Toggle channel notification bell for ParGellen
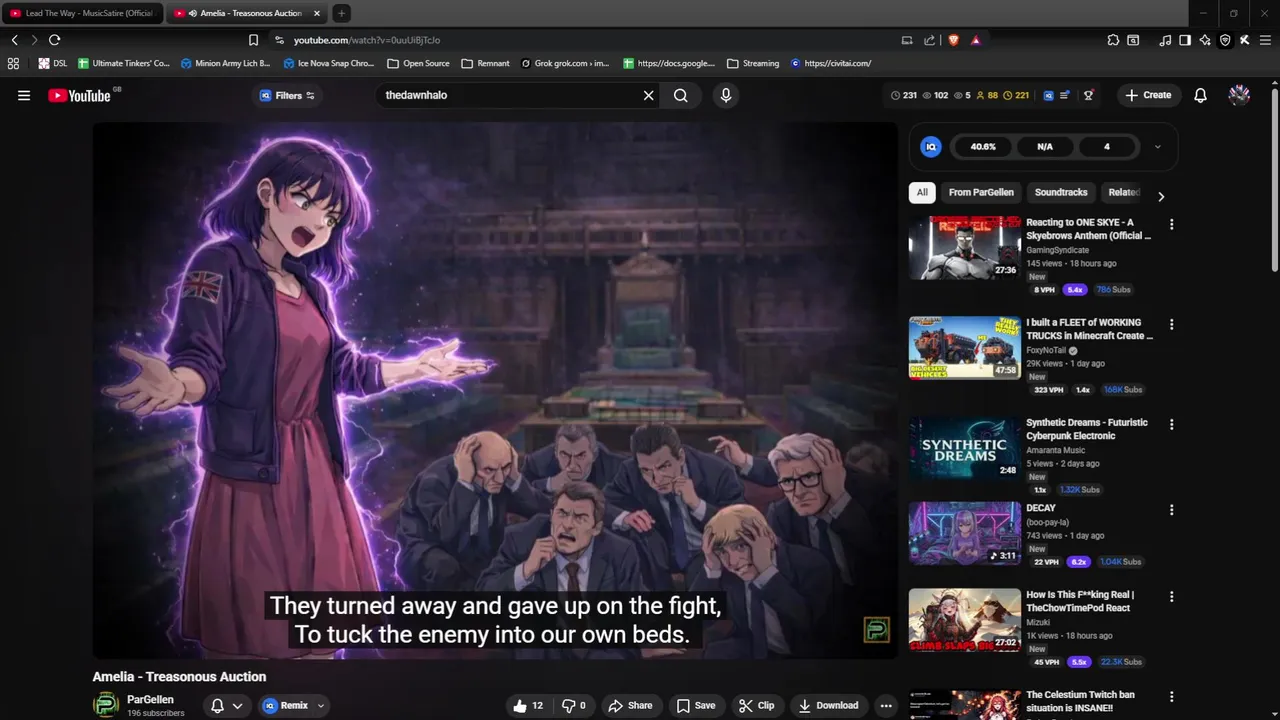This screenshot has height=720, width=1280. [217, 705]
